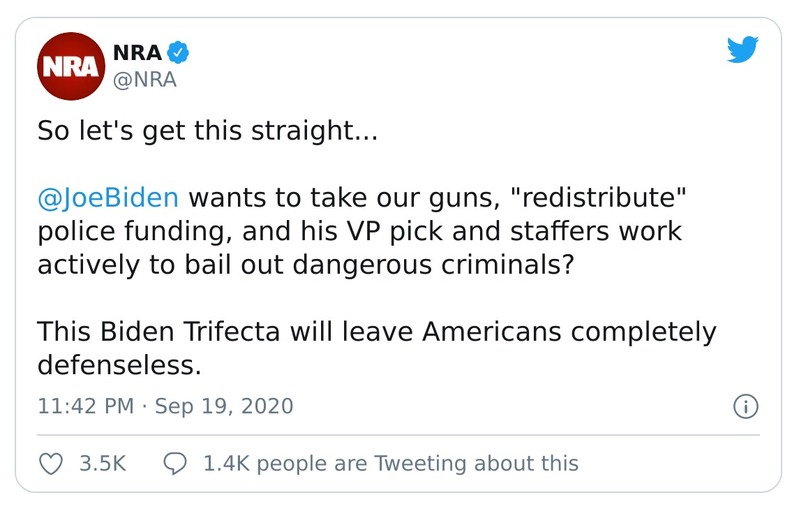This screenshot has width=799, height=509.
Task: Open the Twitter info circle icon
Action: (745, 407)
